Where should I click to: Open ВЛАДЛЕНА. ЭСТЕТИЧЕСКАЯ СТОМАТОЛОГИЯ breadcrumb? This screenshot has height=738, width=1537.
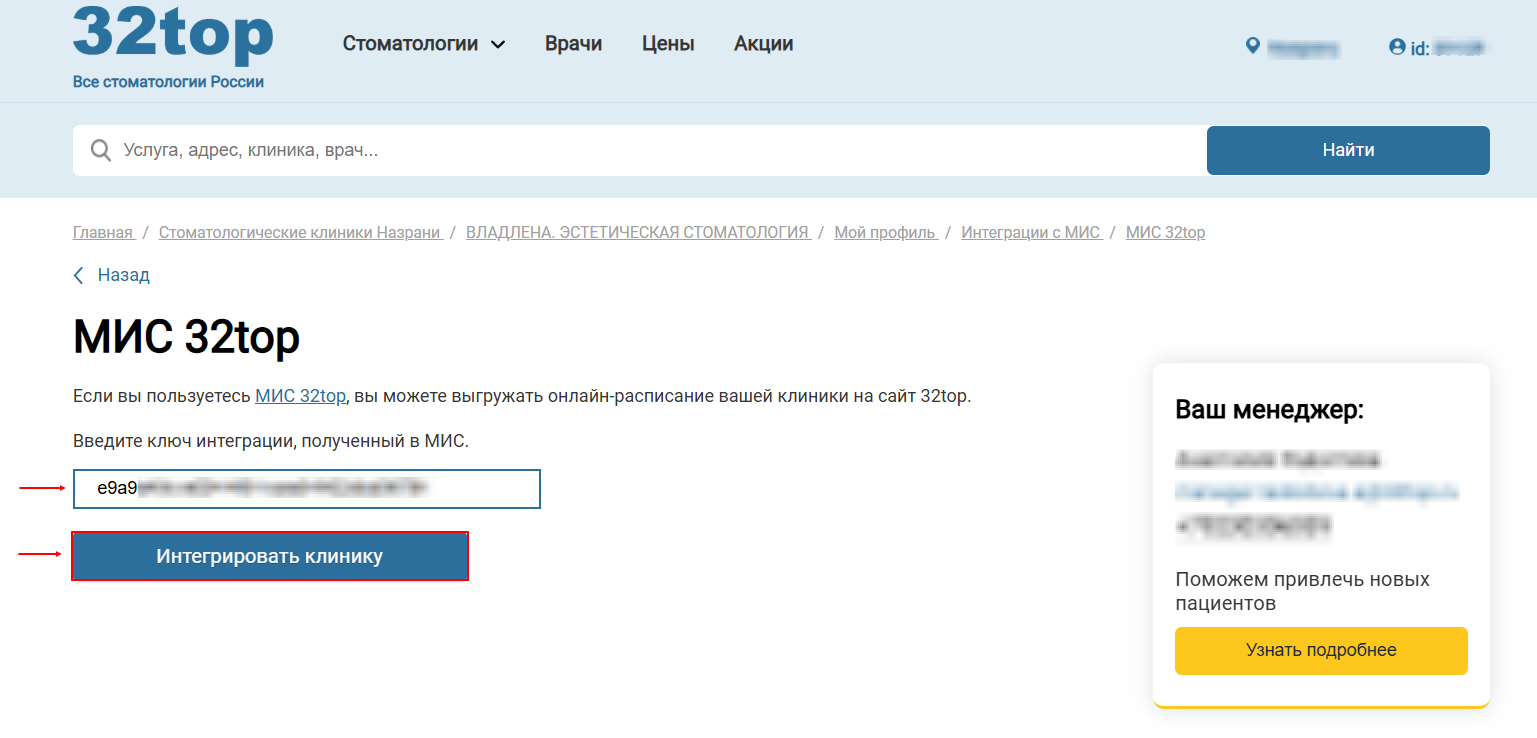click(x=638, y=232)
